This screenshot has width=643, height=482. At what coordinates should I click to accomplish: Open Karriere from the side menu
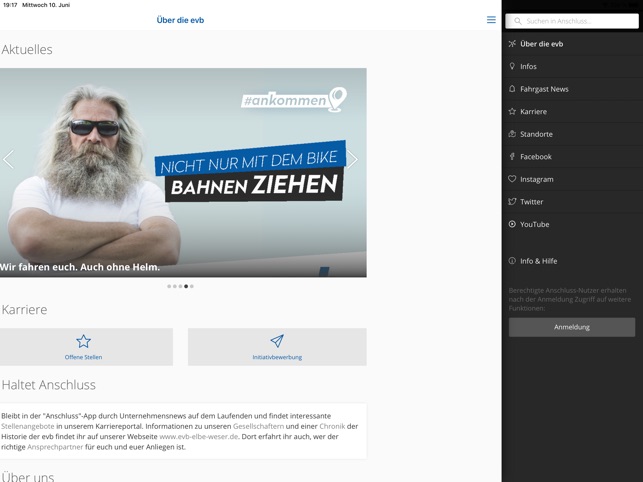tap(572, 112)
